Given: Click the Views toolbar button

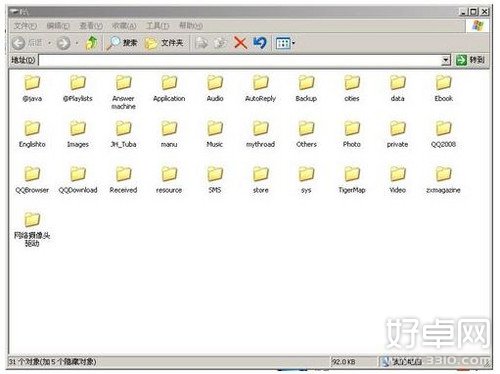Looking at the screenshot, I should click(283, 43).
